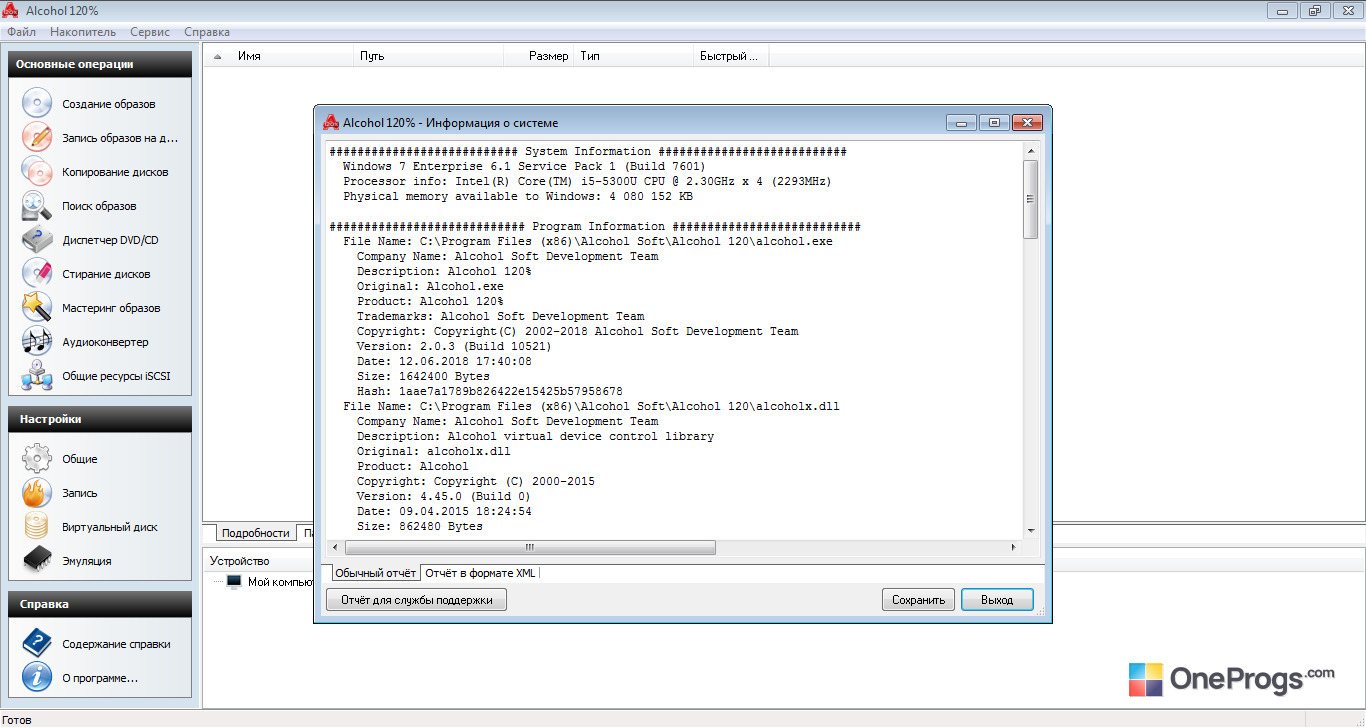Click the Готов status bar text
The image size is (1366, 728).
point(17,719)
